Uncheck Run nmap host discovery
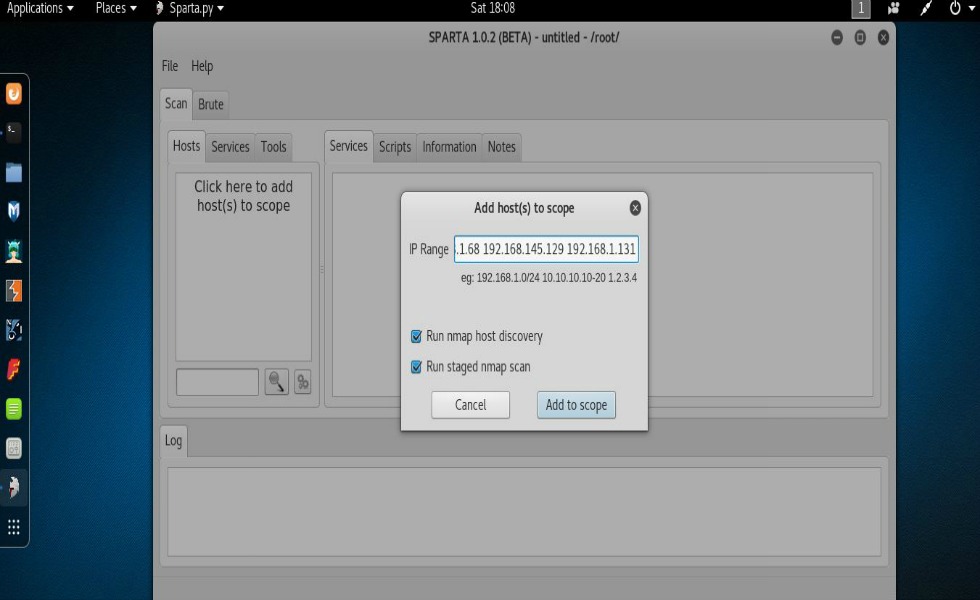This screenshot has width=980, height=600. [x=416, y=336]
